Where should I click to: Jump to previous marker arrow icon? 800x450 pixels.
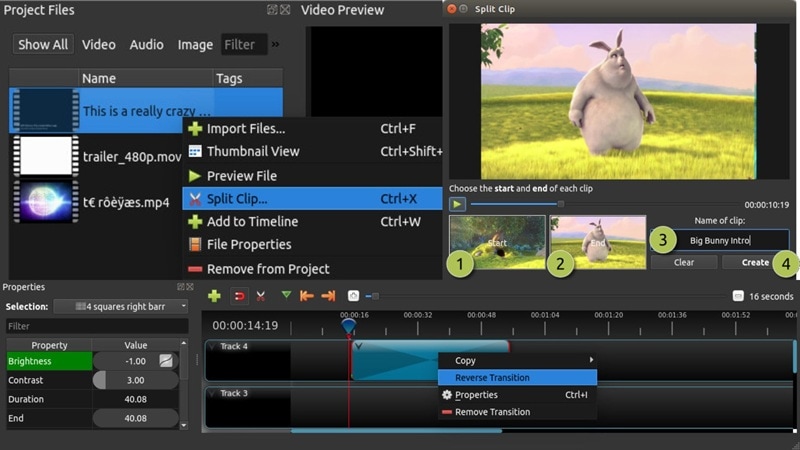[x=307, y=296]
